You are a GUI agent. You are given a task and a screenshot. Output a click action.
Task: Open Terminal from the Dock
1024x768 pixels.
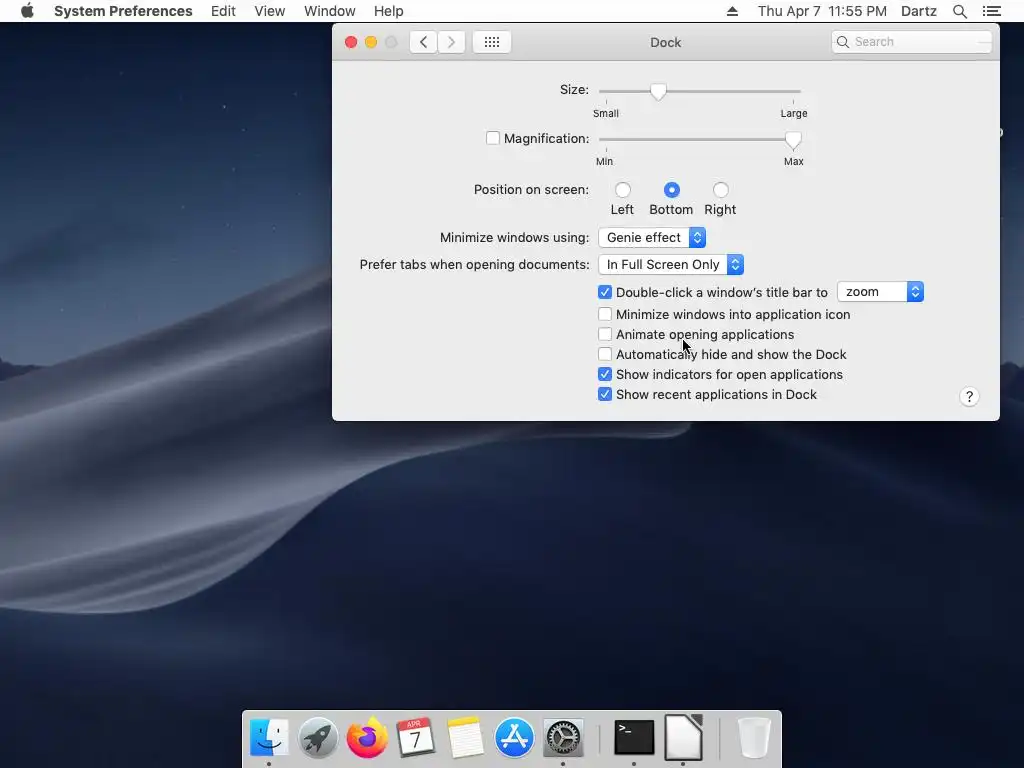click(x=633, y=738)
